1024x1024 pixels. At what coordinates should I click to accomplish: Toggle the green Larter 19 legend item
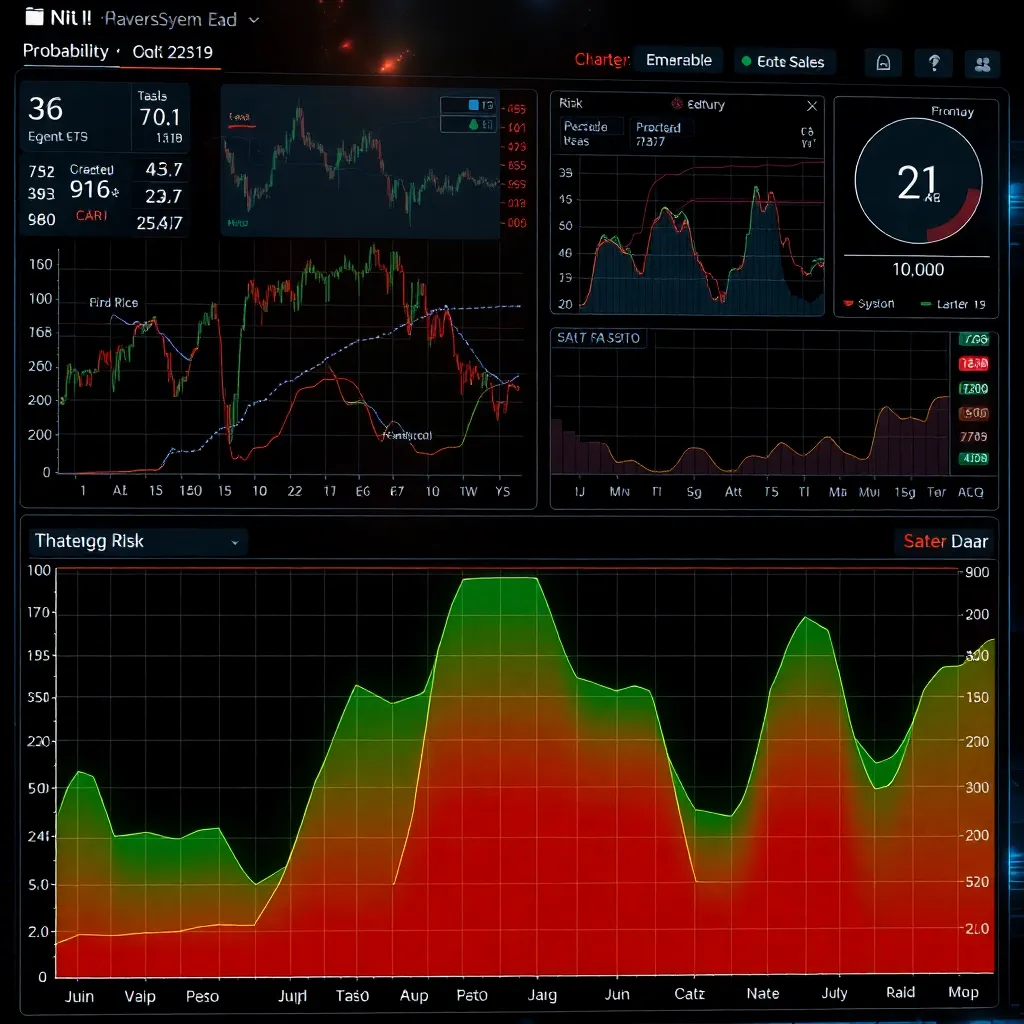[x=926, y=303]
